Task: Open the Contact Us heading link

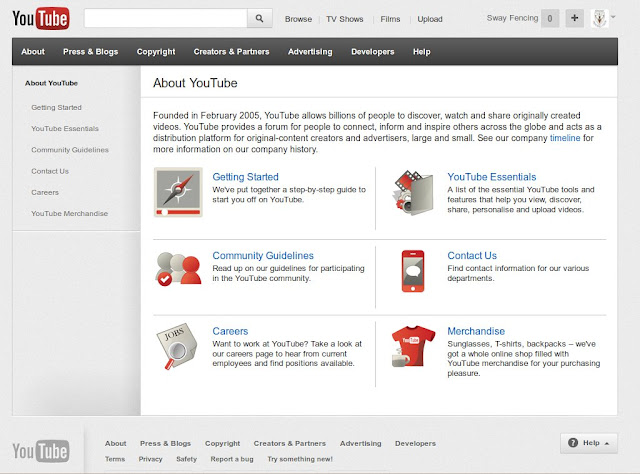Action: 472,256
